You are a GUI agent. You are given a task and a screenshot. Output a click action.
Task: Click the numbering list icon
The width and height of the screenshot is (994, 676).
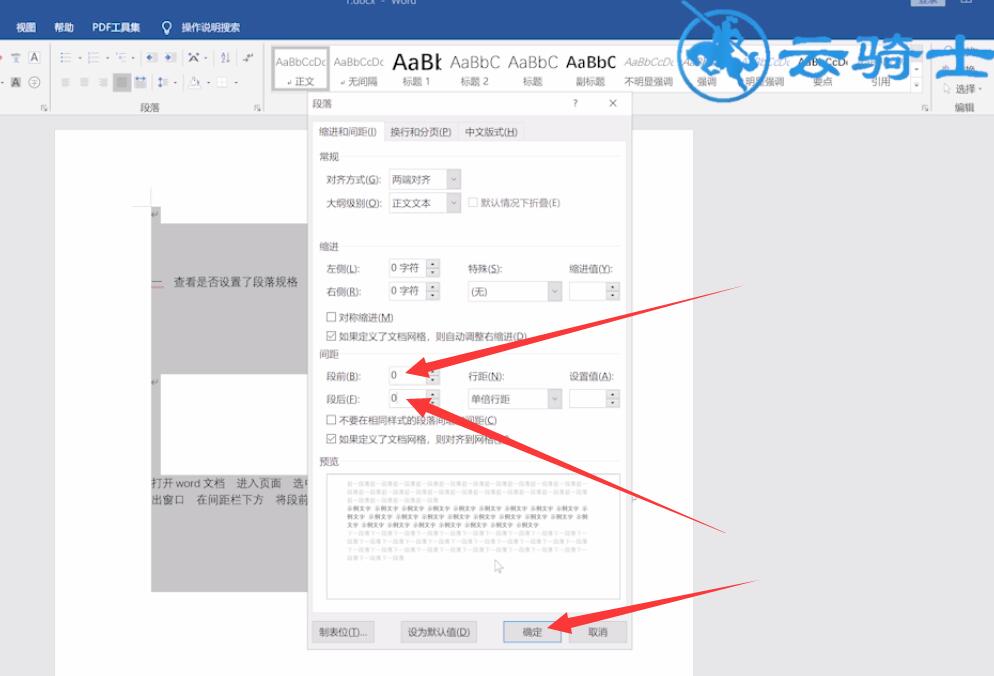coord(93,58)
